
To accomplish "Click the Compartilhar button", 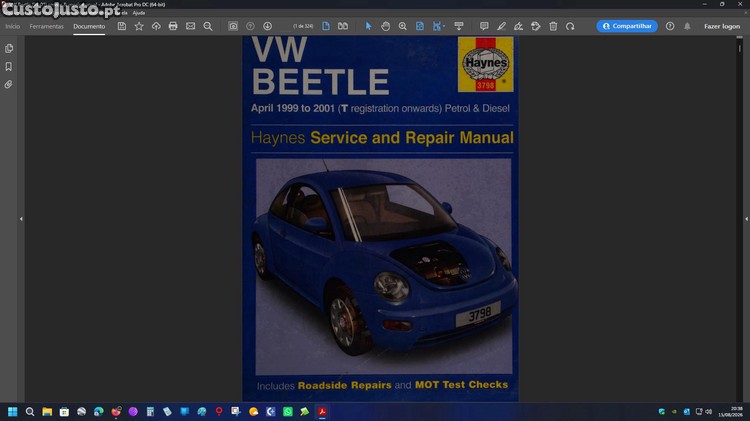I will click(x=627, y=26).
